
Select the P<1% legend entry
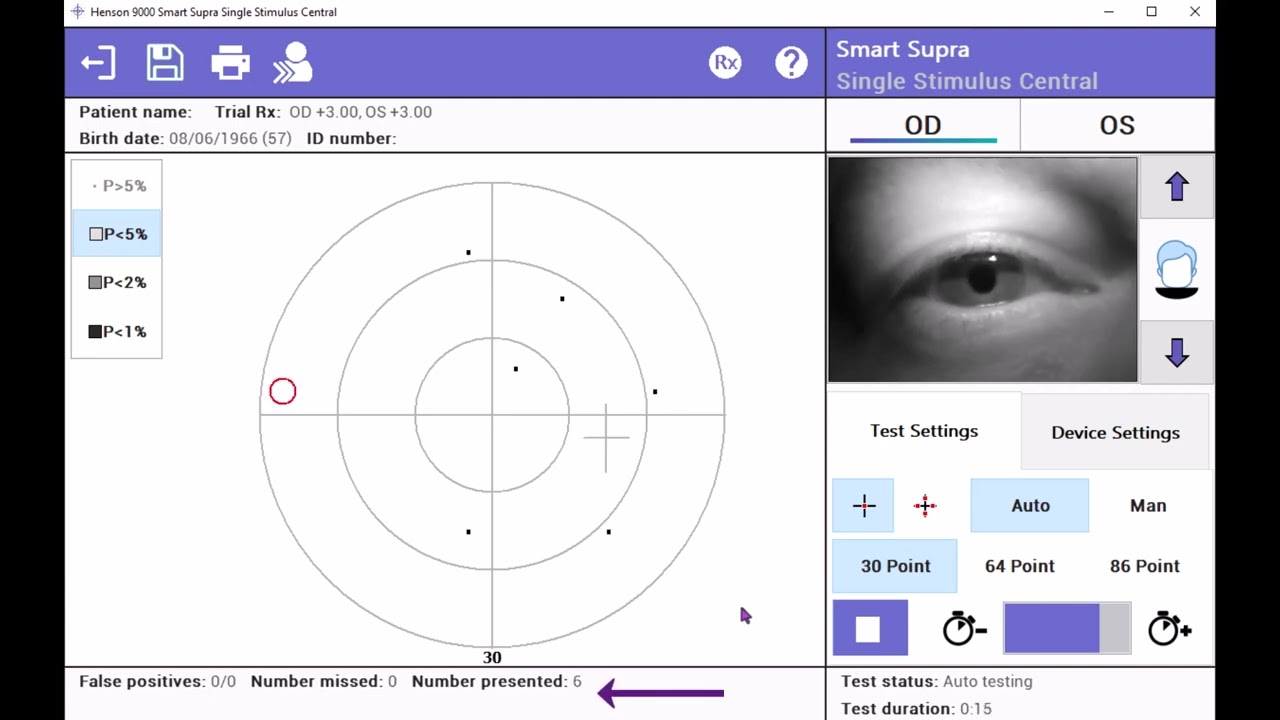point(117,332)
